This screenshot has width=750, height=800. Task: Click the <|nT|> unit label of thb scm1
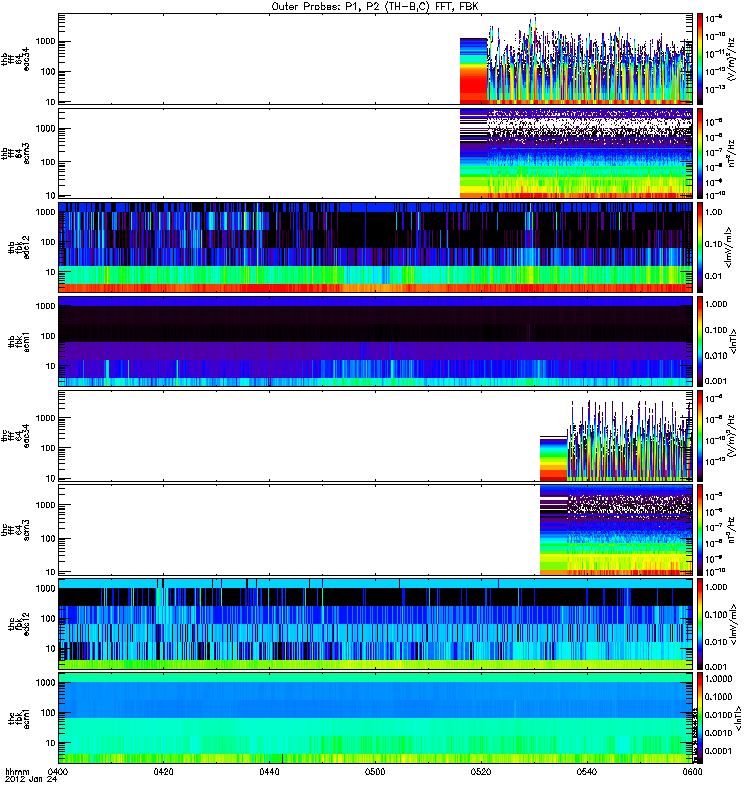pos(734,341)
